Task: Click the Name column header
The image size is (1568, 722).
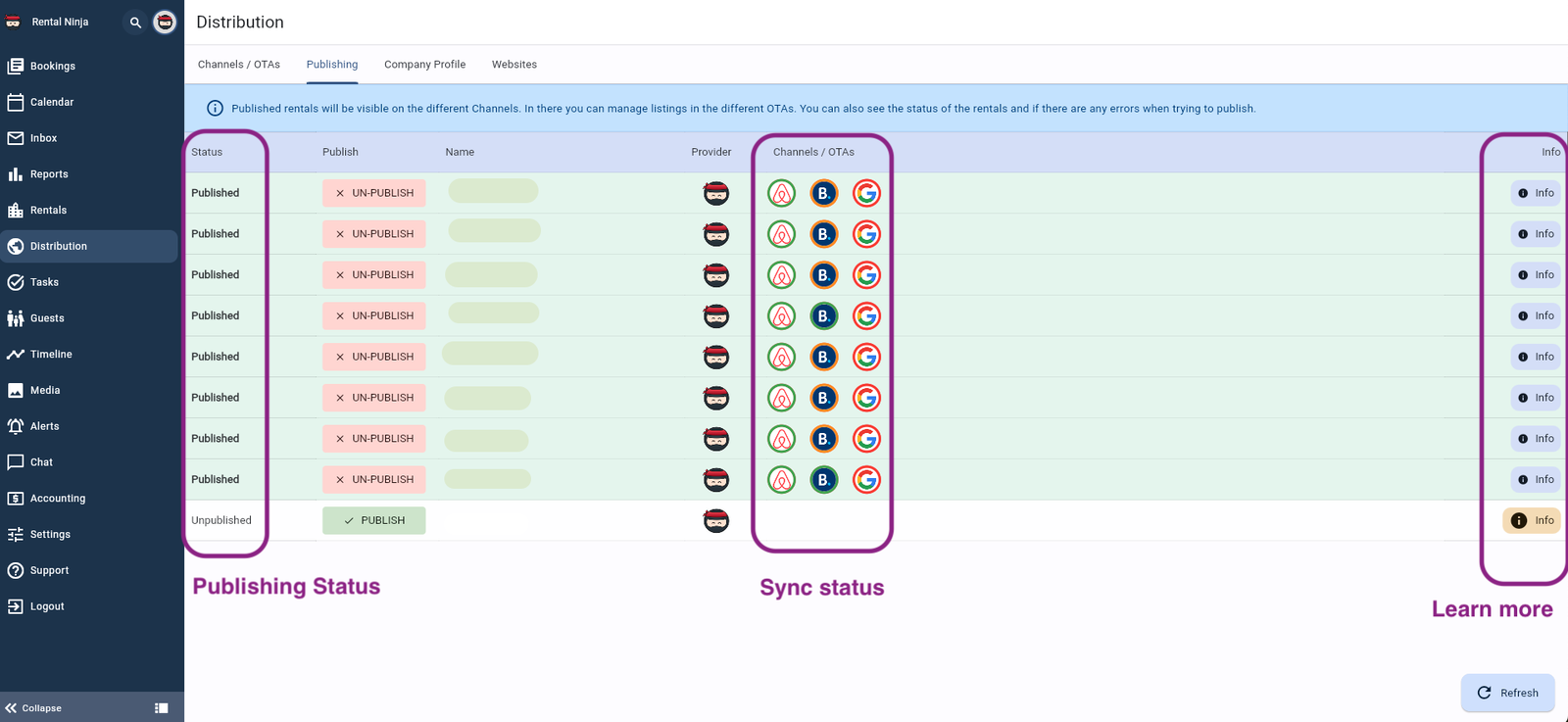Action: pos(460,152)
